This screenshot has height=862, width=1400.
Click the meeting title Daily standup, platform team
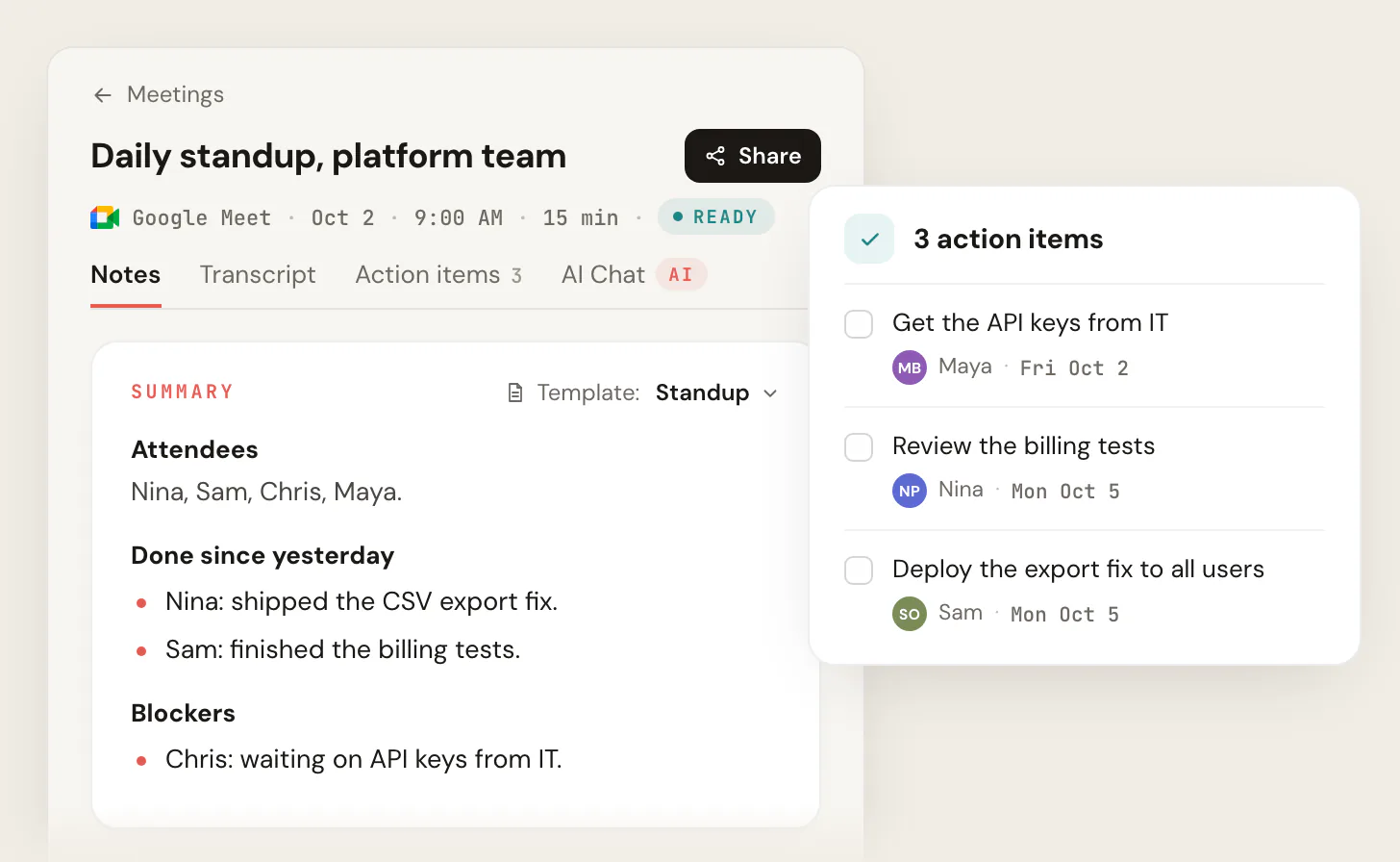tap(329, 156)
